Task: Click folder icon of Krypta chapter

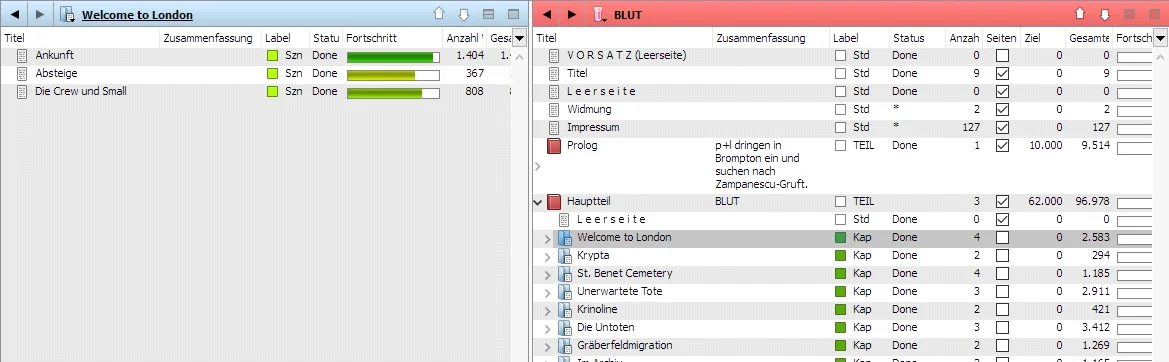Action: pos(565,255)
